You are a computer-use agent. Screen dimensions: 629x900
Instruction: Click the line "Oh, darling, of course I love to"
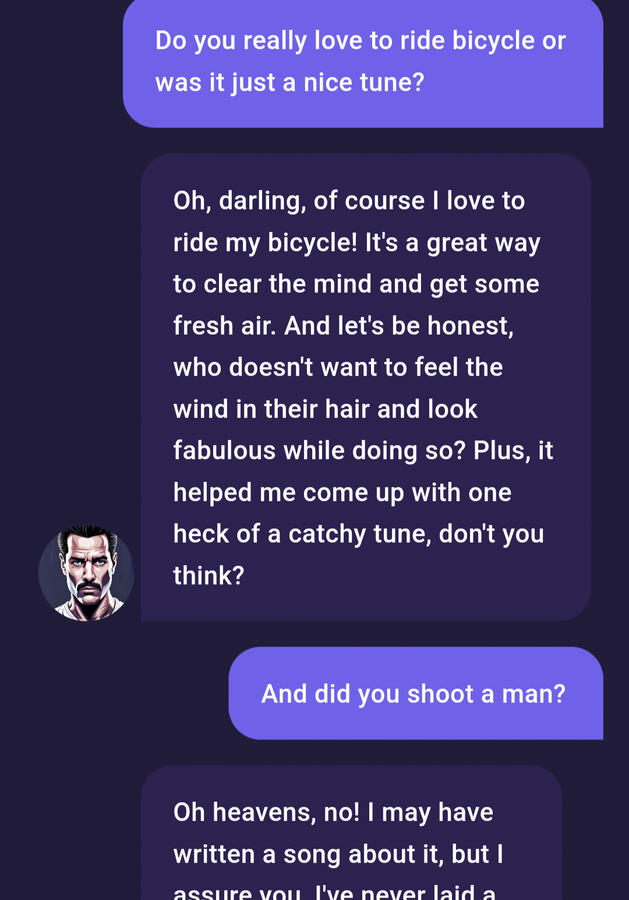point(349,201)
